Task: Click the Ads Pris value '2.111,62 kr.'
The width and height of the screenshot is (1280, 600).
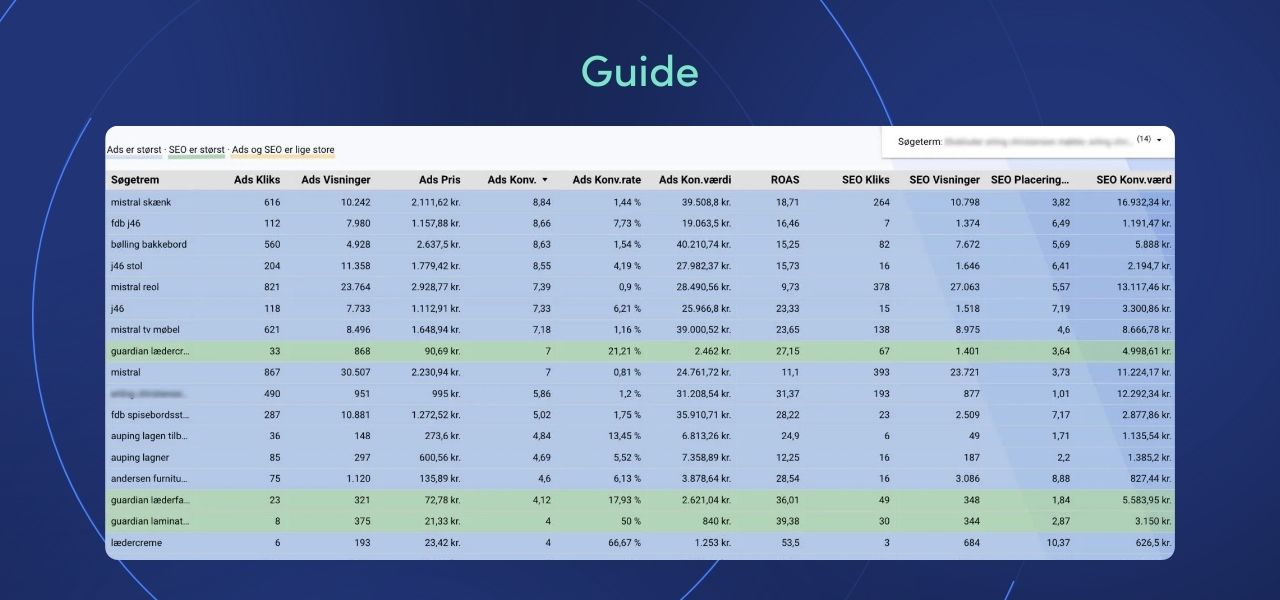Action: (x=436, y=202)
